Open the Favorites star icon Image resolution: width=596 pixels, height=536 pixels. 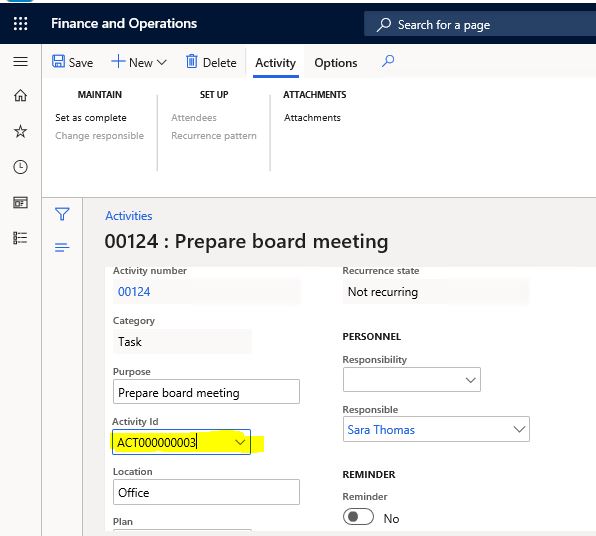point(21,132)
